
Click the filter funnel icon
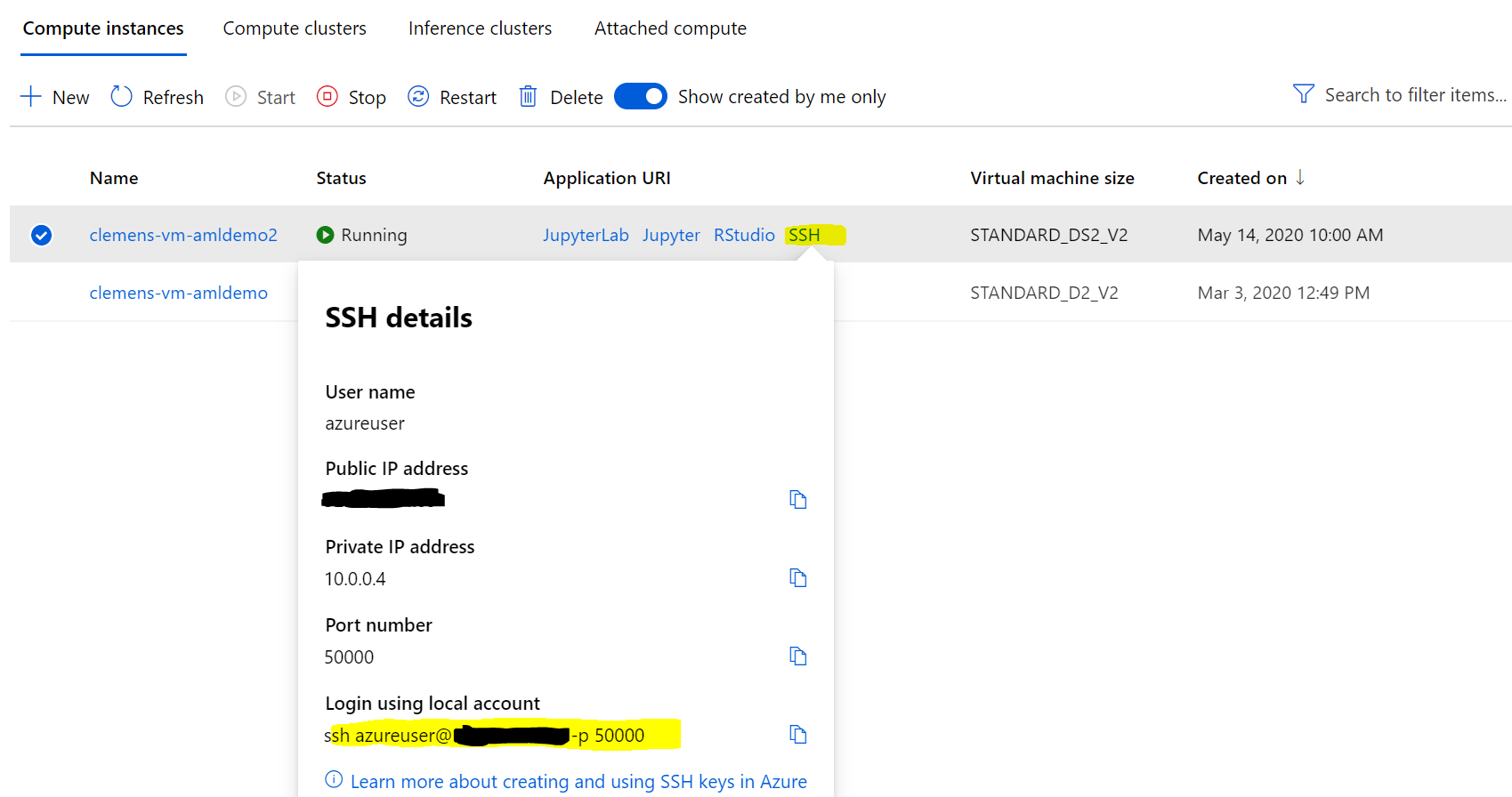click(1304, 93)
